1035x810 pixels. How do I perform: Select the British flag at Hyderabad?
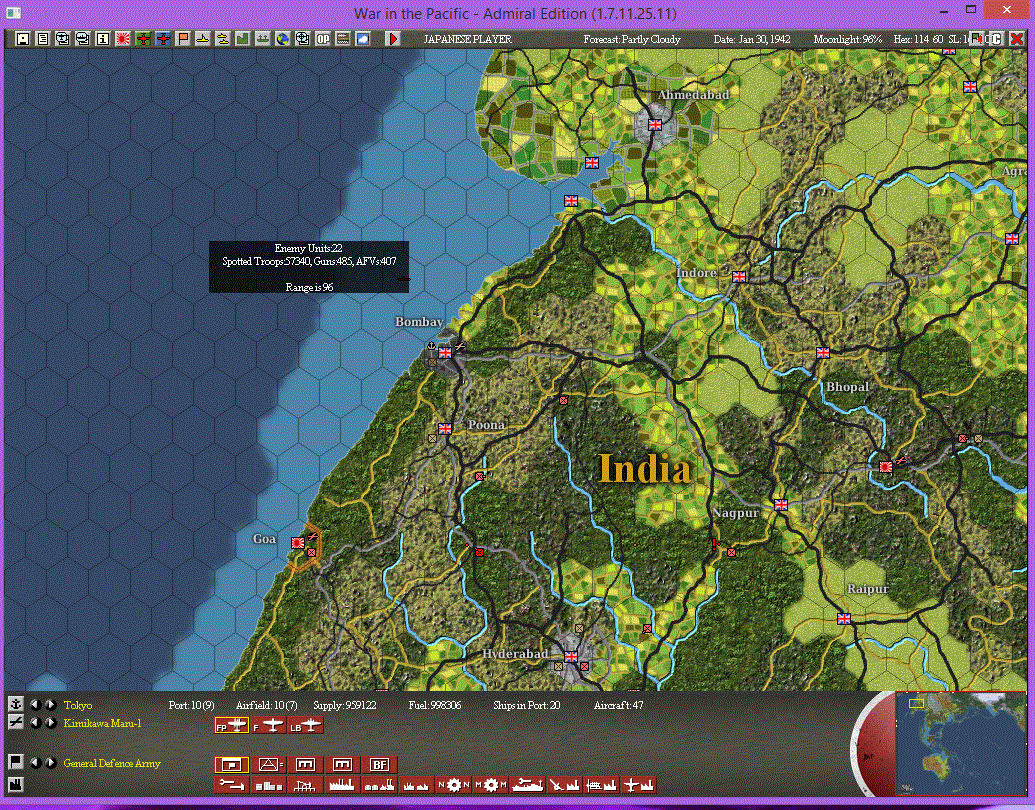tap(571, 656)
